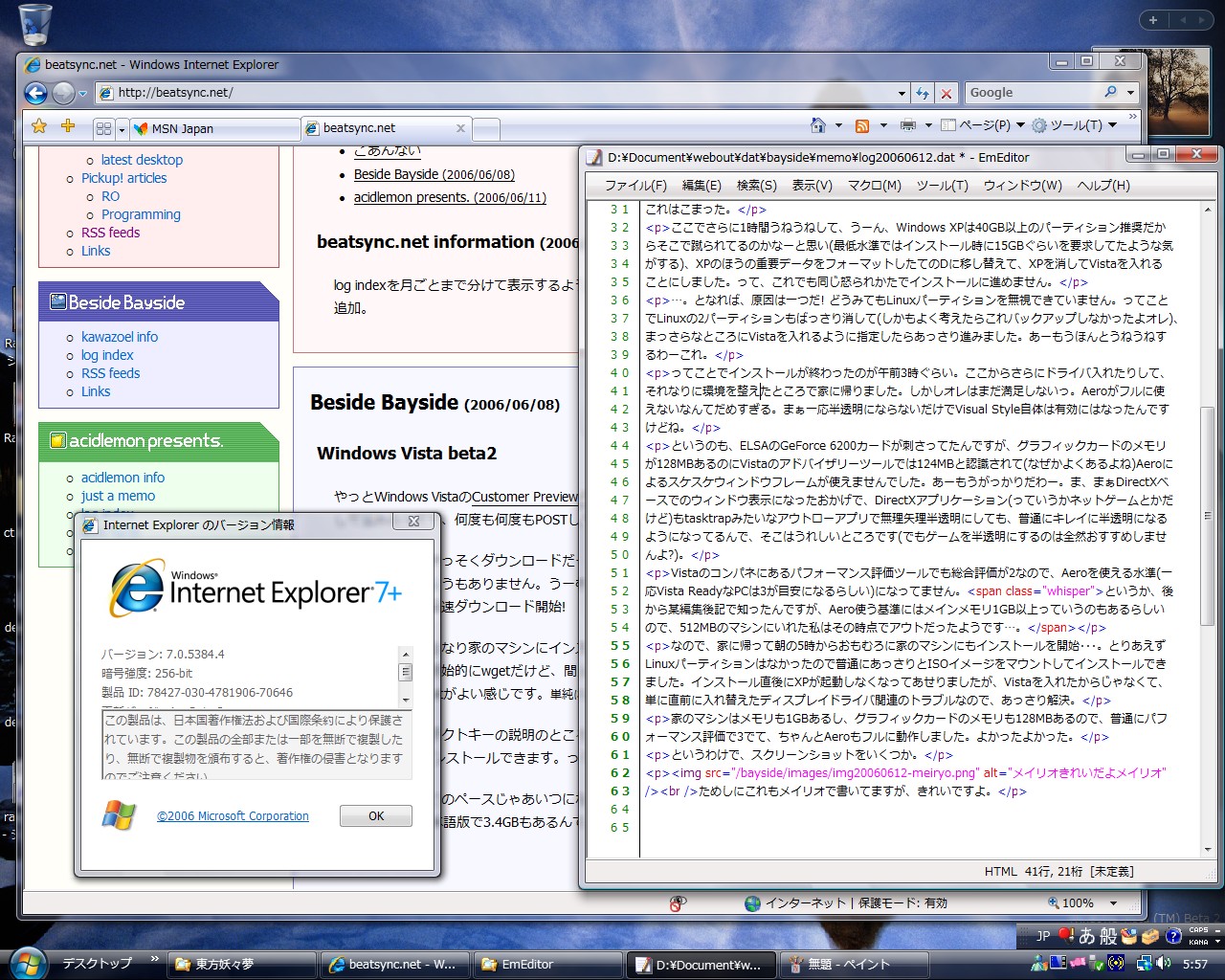Click the Home icon in IE toolbar
Image resolution: width=1225 pixels, height=980 pixels.
tap(817, 125)
